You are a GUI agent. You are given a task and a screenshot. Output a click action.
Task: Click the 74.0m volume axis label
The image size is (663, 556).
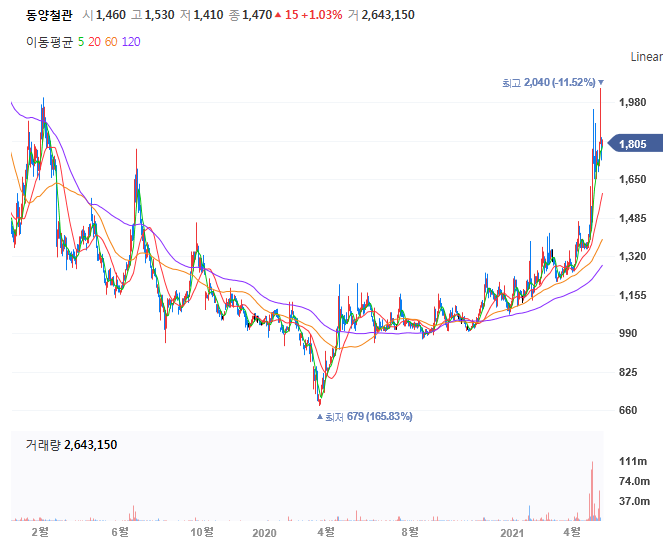[634, 481]
